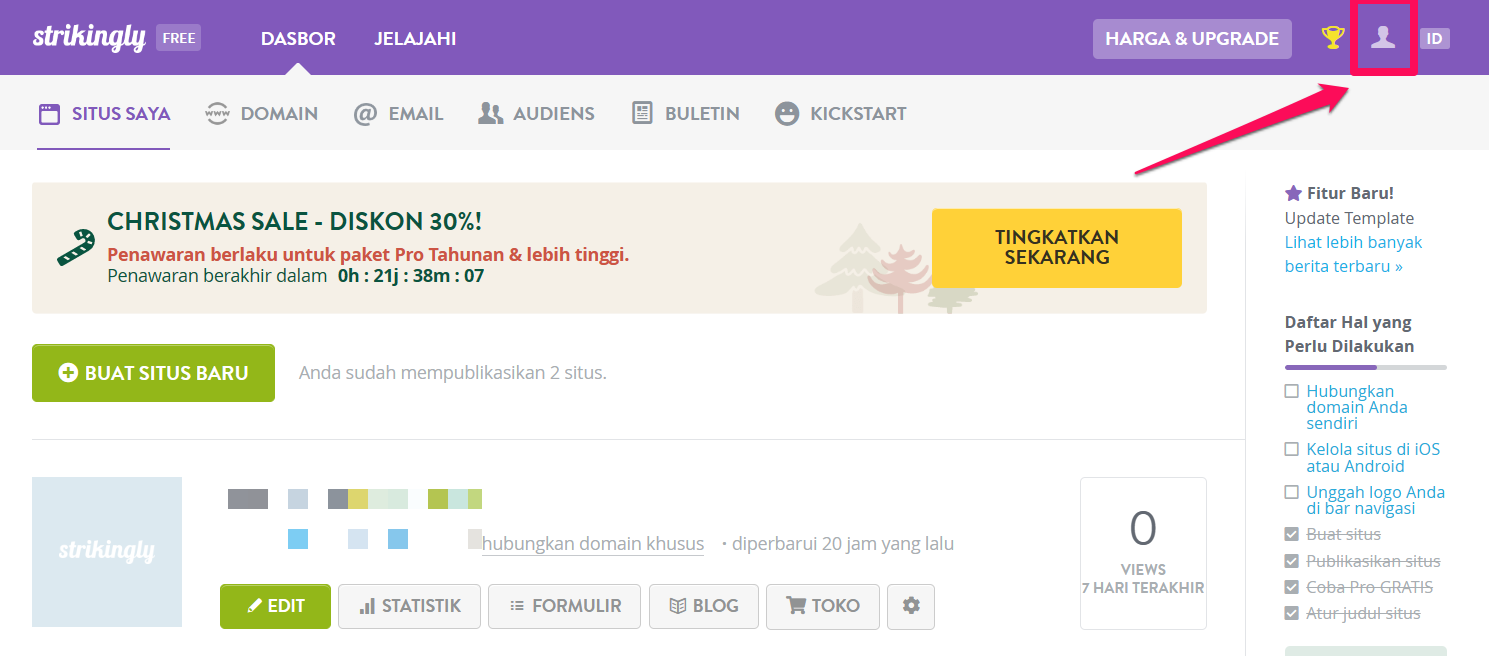Click the @ icon beside EMAIL
This screenshot has width=1489, height=656.
365,113
